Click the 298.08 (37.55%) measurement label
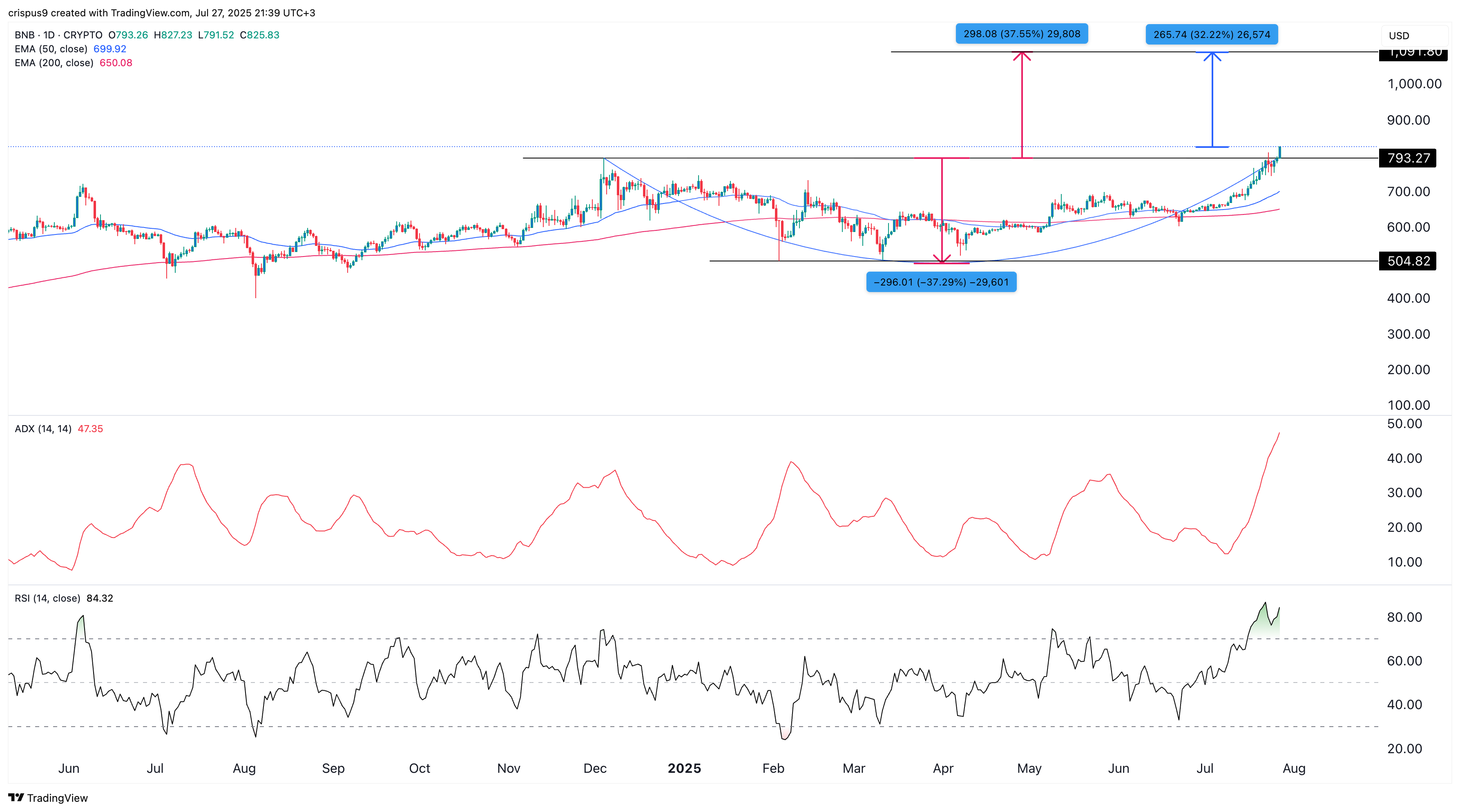 click(x=1021, y=33)
